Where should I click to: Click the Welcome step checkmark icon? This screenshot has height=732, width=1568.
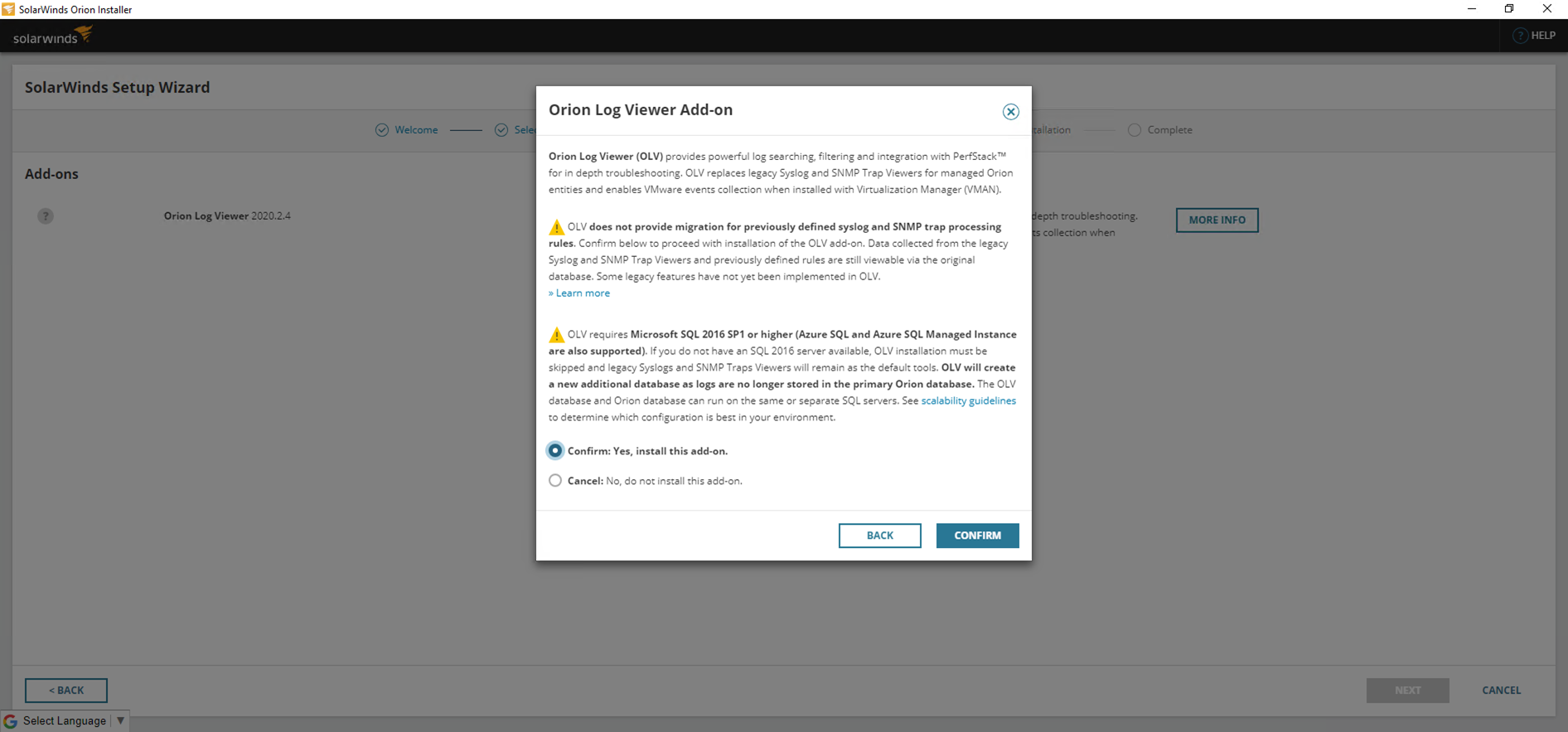point(382,130)
